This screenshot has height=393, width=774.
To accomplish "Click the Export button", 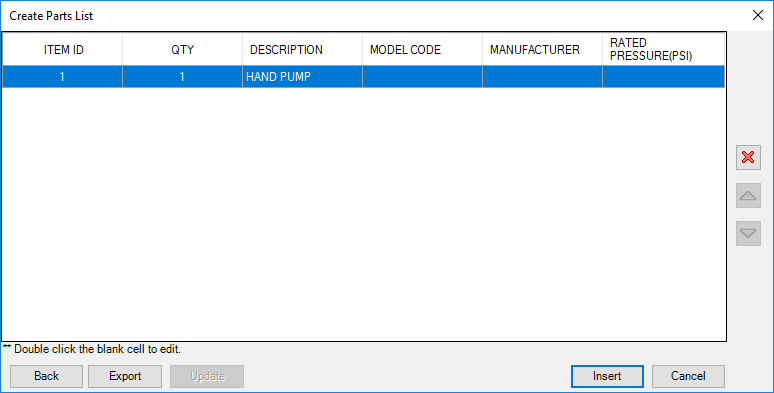I will [125, 376].
